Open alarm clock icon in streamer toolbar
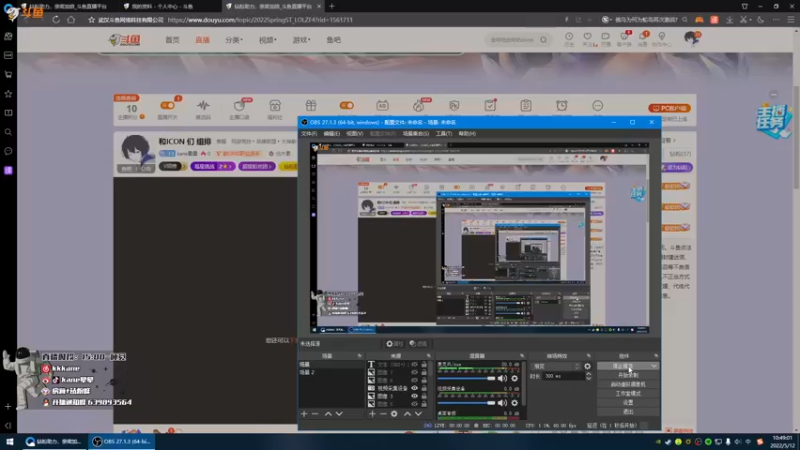The height and width of the screenshot is (450, 800). [562, 106]
